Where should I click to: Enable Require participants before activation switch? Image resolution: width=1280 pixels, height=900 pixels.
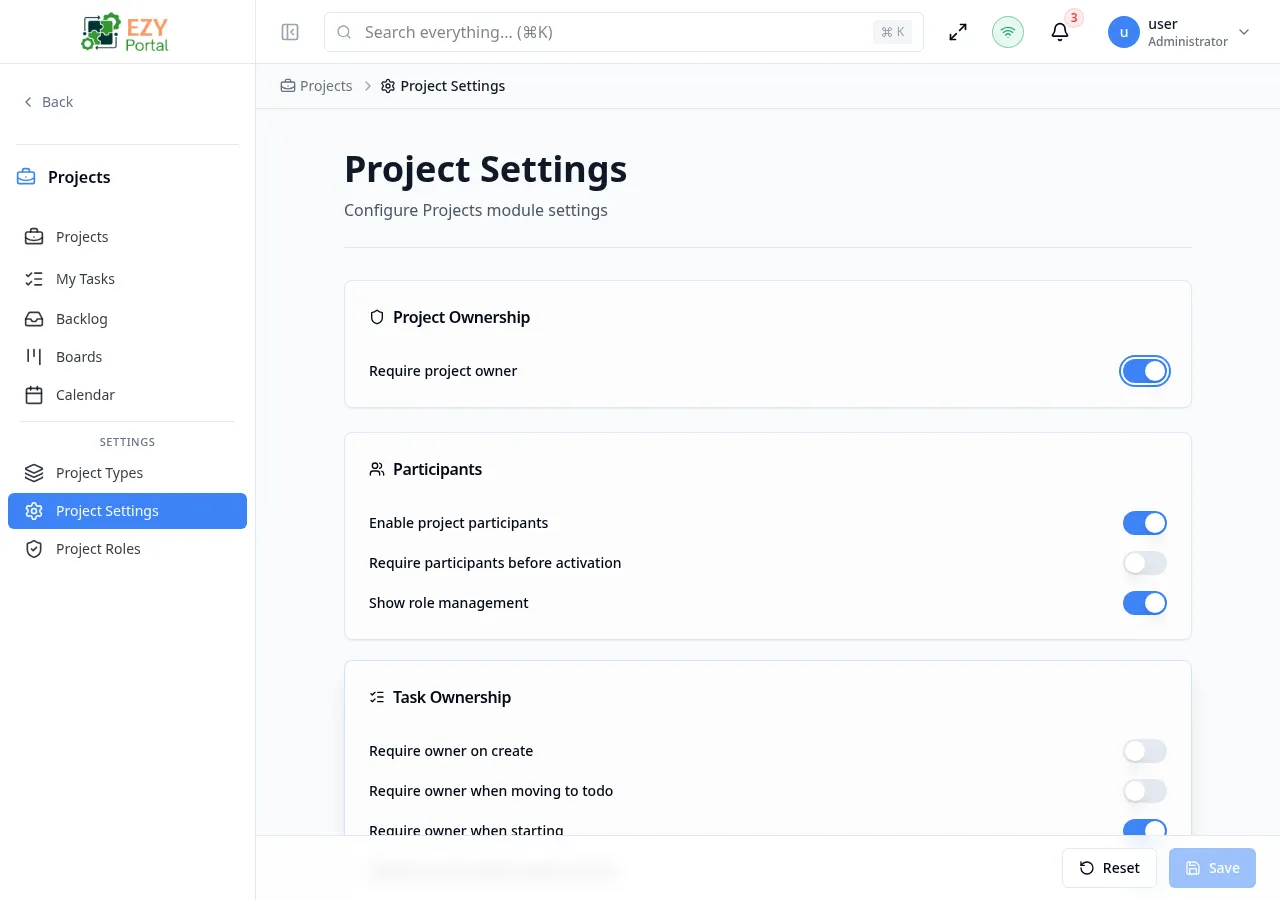[1145, 563]
